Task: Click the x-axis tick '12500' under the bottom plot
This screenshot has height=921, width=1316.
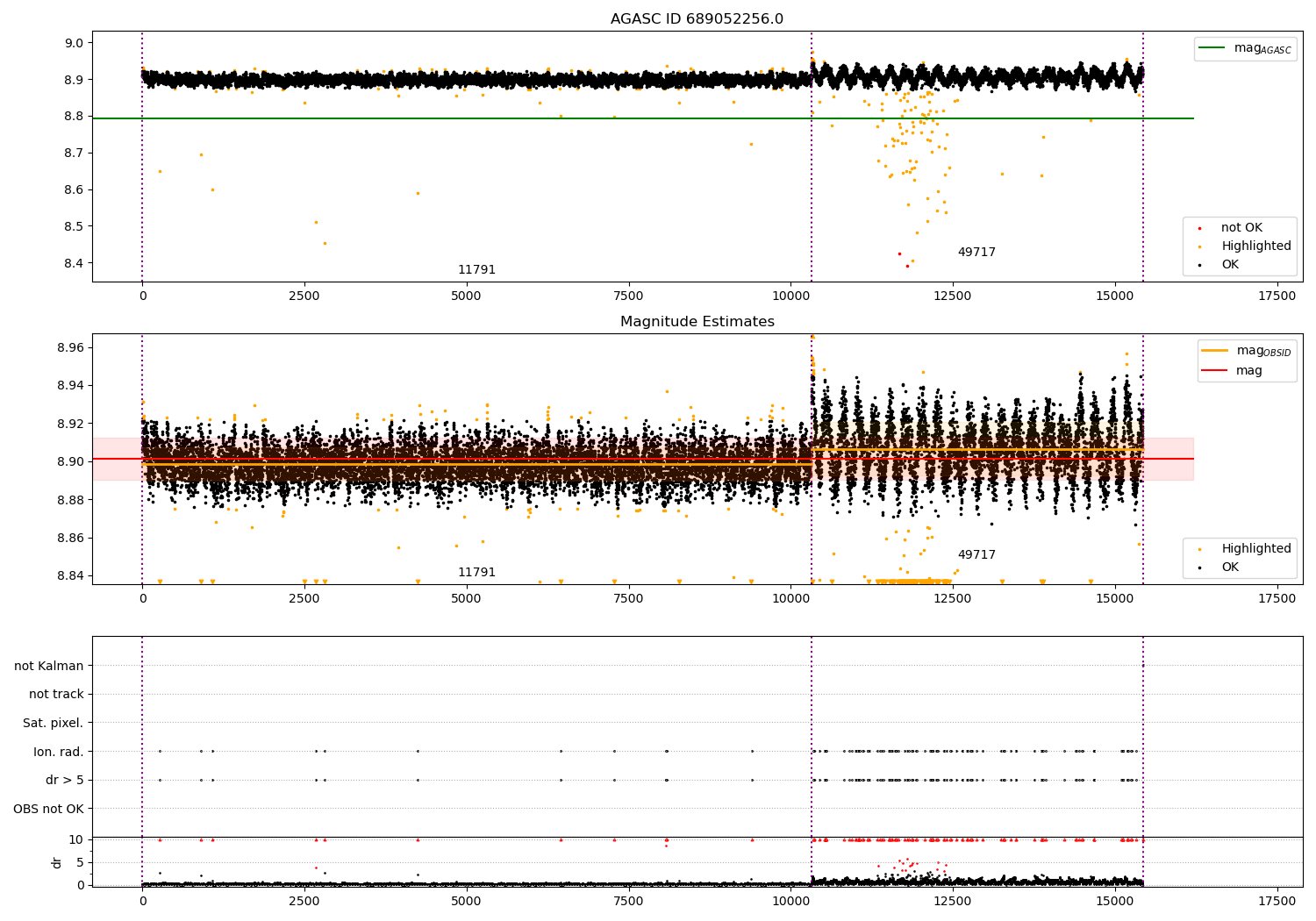Action: coord(953,900)
